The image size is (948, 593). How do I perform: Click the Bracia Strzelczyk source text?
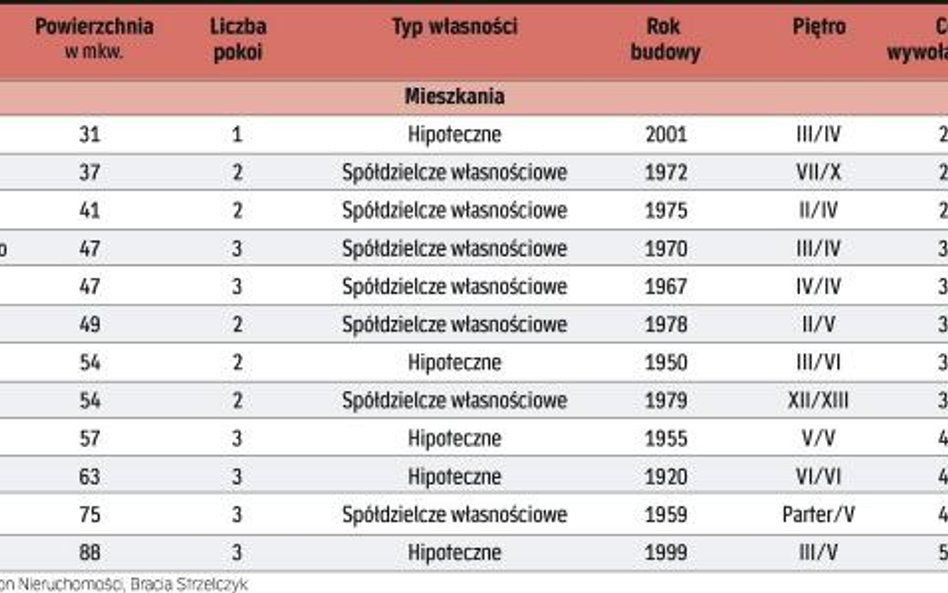189,585
